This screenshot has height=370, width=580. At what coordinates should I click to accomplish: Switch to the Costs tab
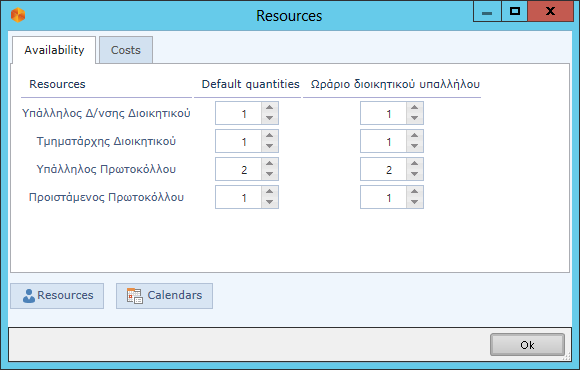pos(126,50)
